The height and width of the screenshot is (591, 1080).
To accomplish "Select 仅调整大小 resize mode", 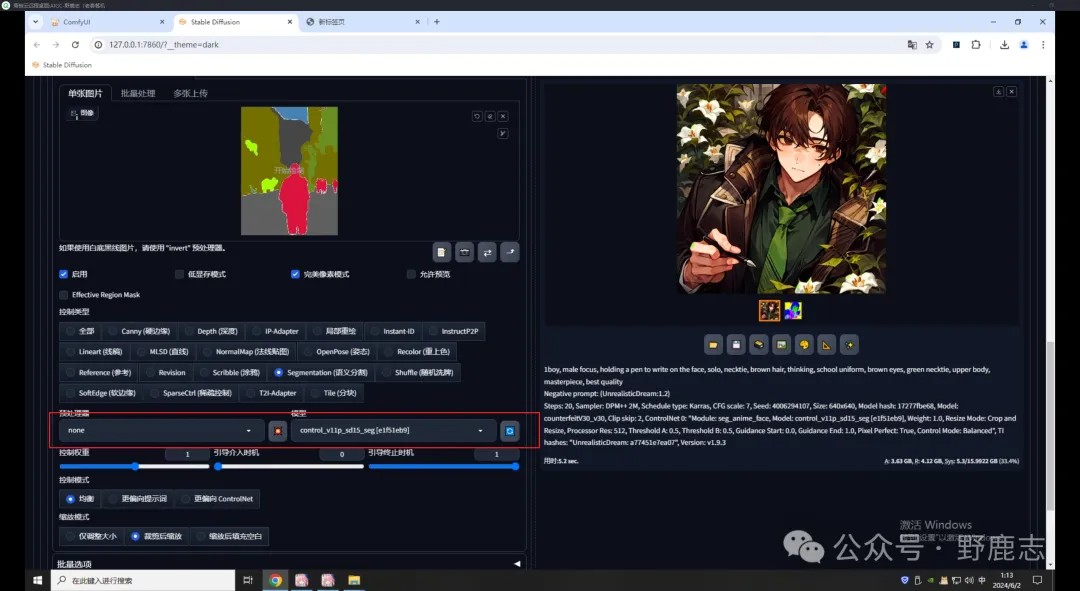I will click(x=91, y=536).
